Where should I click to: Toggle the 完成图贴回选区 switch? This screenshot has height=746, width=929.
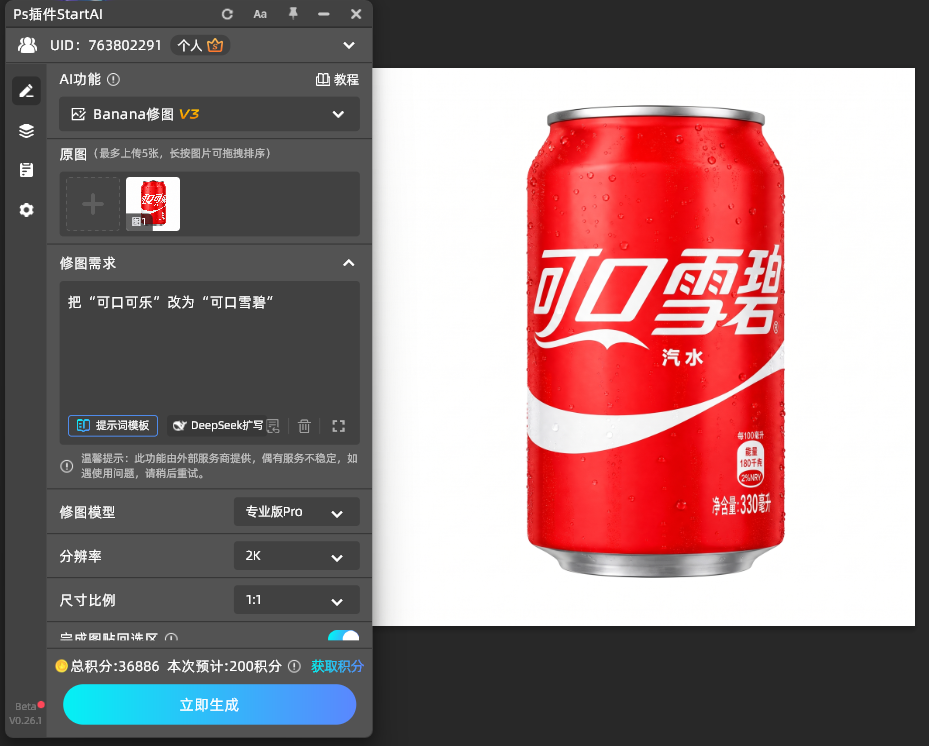[x=343, y=637]
